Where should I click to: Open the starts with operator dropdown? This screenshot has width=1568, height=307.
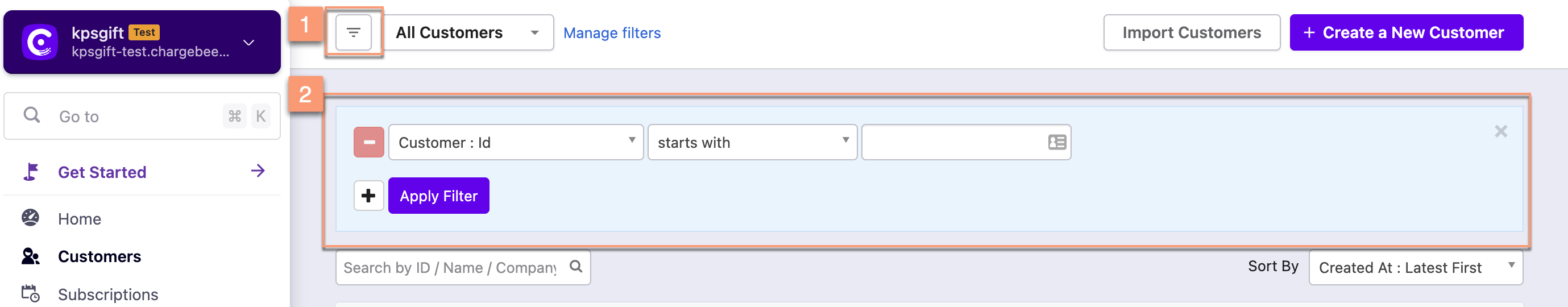[x=752, y=143]
